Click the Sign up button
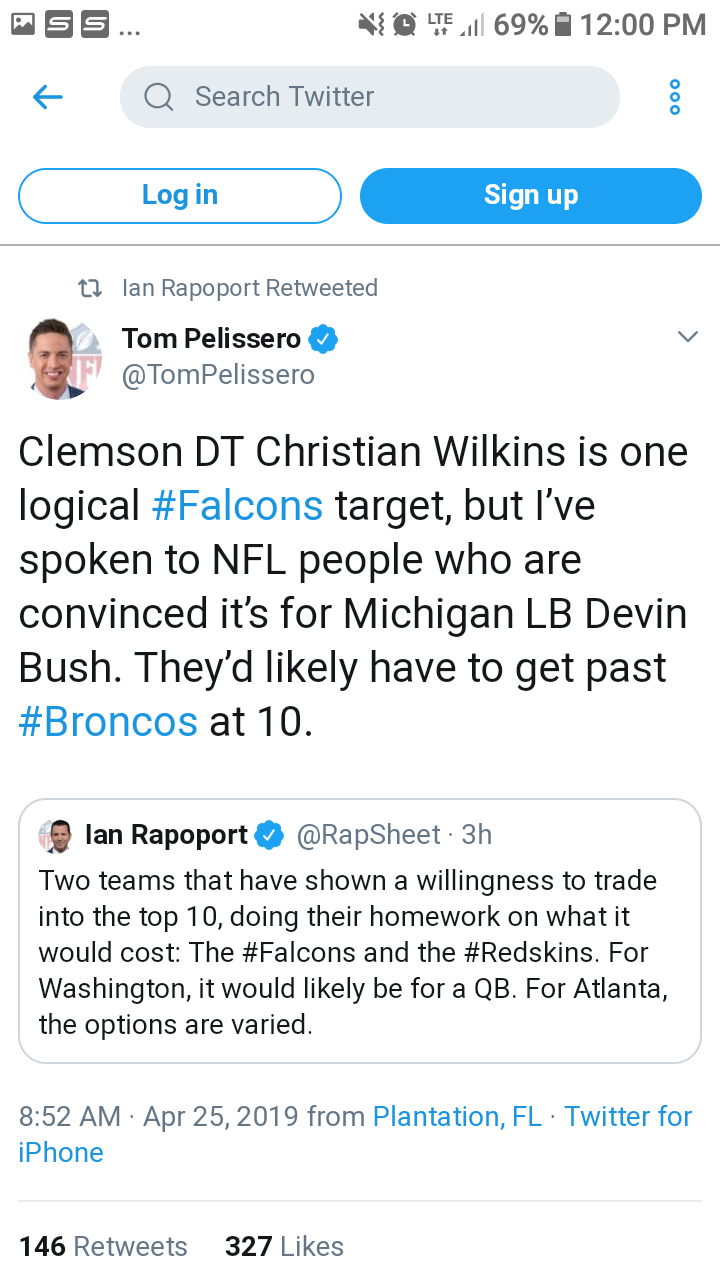This screenshot has width=720, height=1280. 531,195
